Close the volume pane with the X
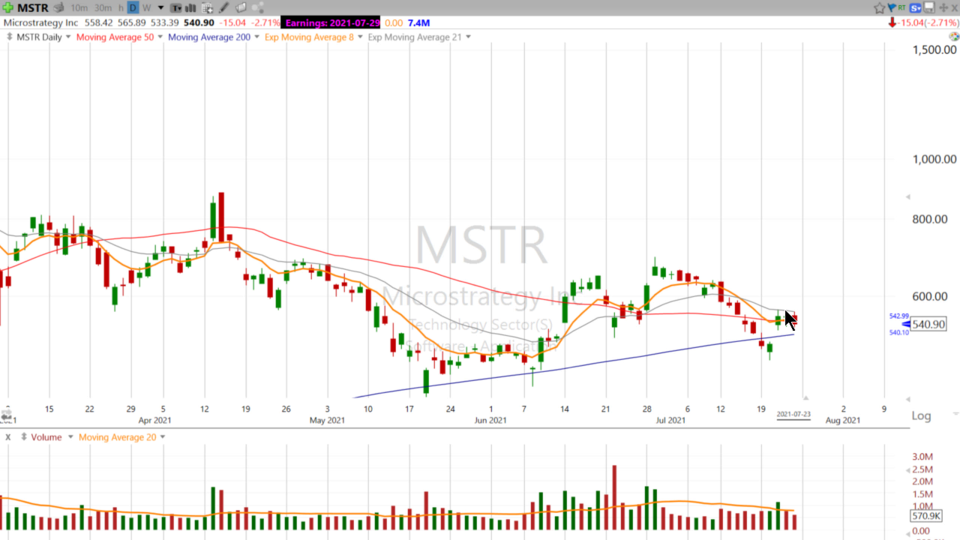Viewport: 960px width, 540px height. (8, 437)
